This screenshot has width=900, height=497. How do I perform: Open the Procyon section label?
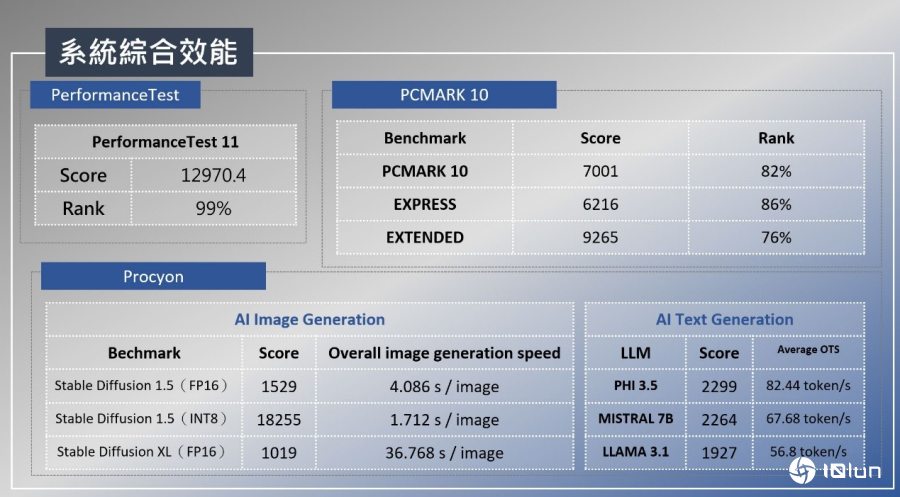pos(153,277)
